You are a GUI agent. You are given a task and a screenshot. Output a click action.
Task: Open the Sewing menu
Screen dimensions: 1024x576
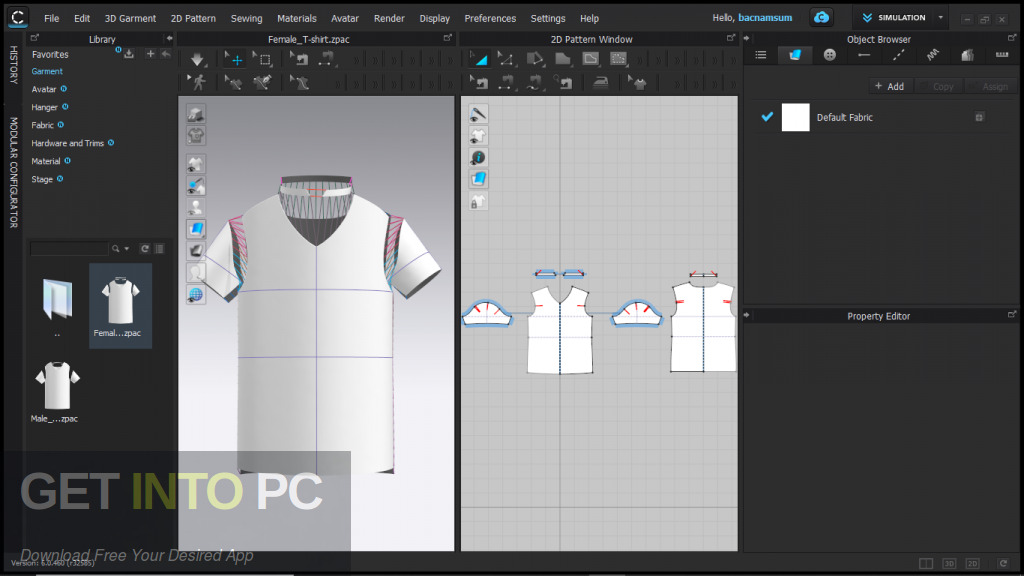(x=246, y=18)
